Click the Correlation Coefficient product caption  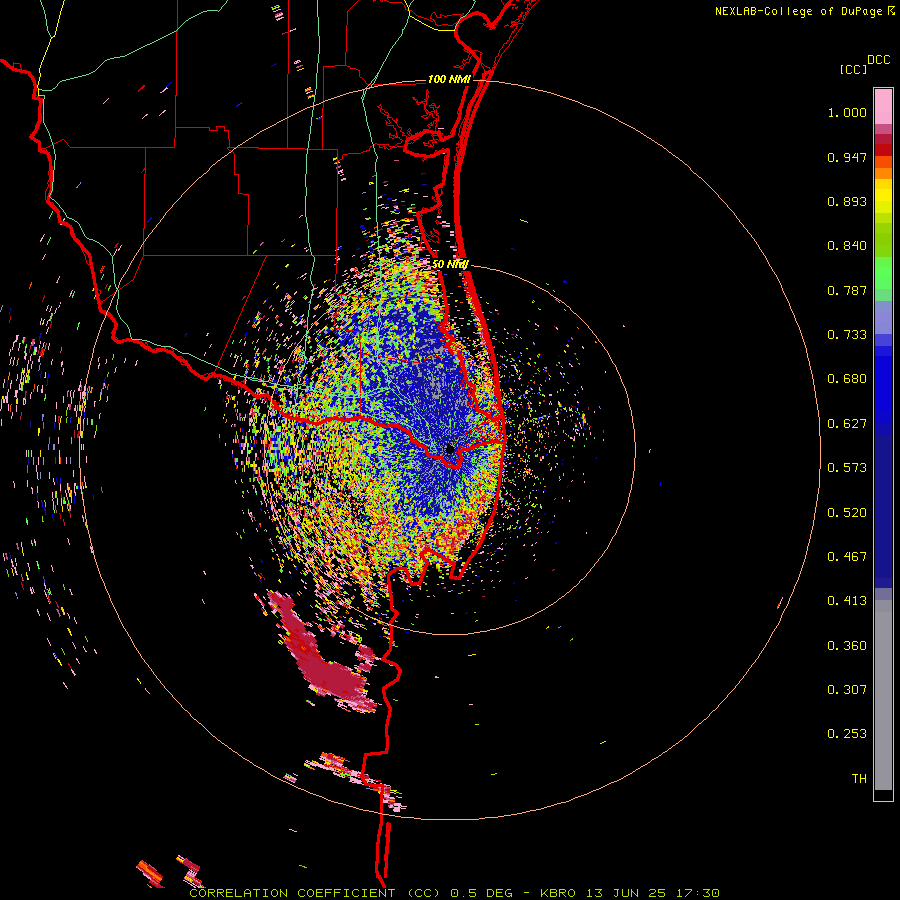point(454,893)
